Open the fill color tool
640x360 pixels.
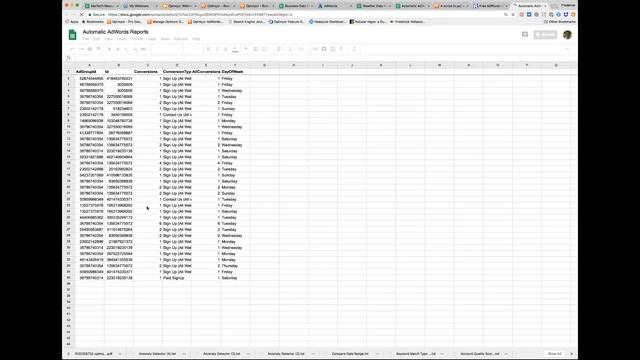[246, 49]
